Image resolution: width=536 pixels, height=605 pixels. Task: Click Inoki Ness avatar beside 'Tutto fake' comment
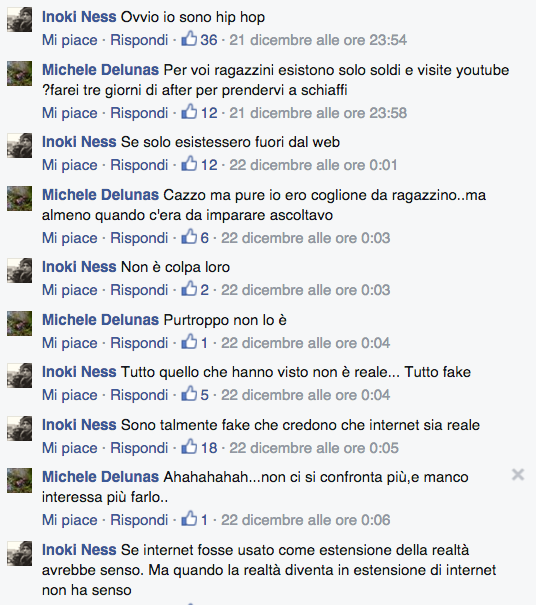tap(19, 375)
